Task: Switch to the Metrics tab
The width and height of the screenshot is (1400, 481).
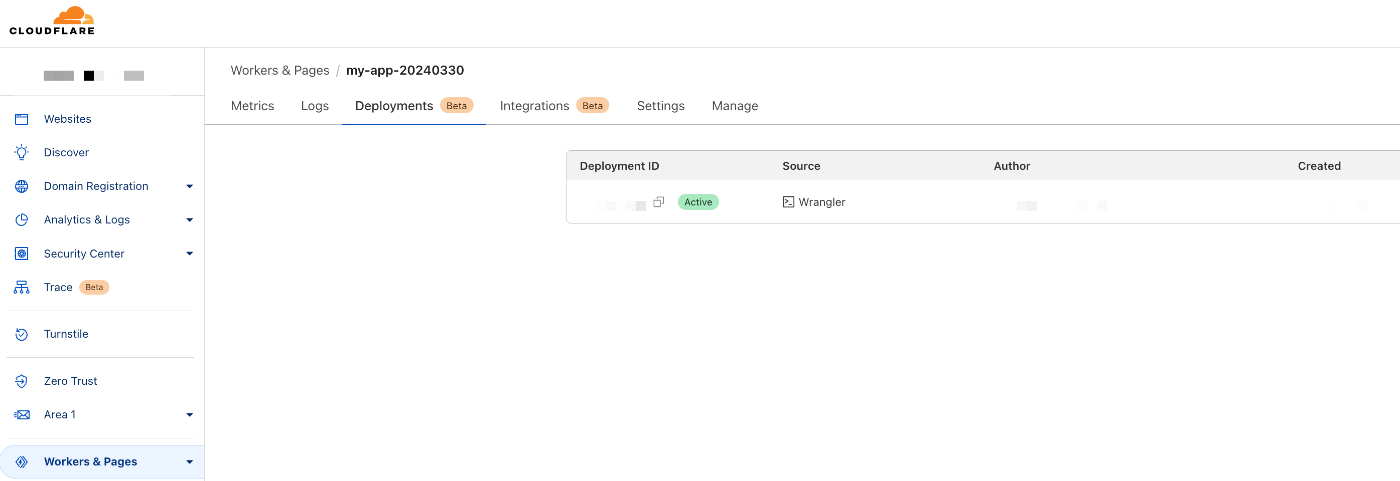Action: 252,106
